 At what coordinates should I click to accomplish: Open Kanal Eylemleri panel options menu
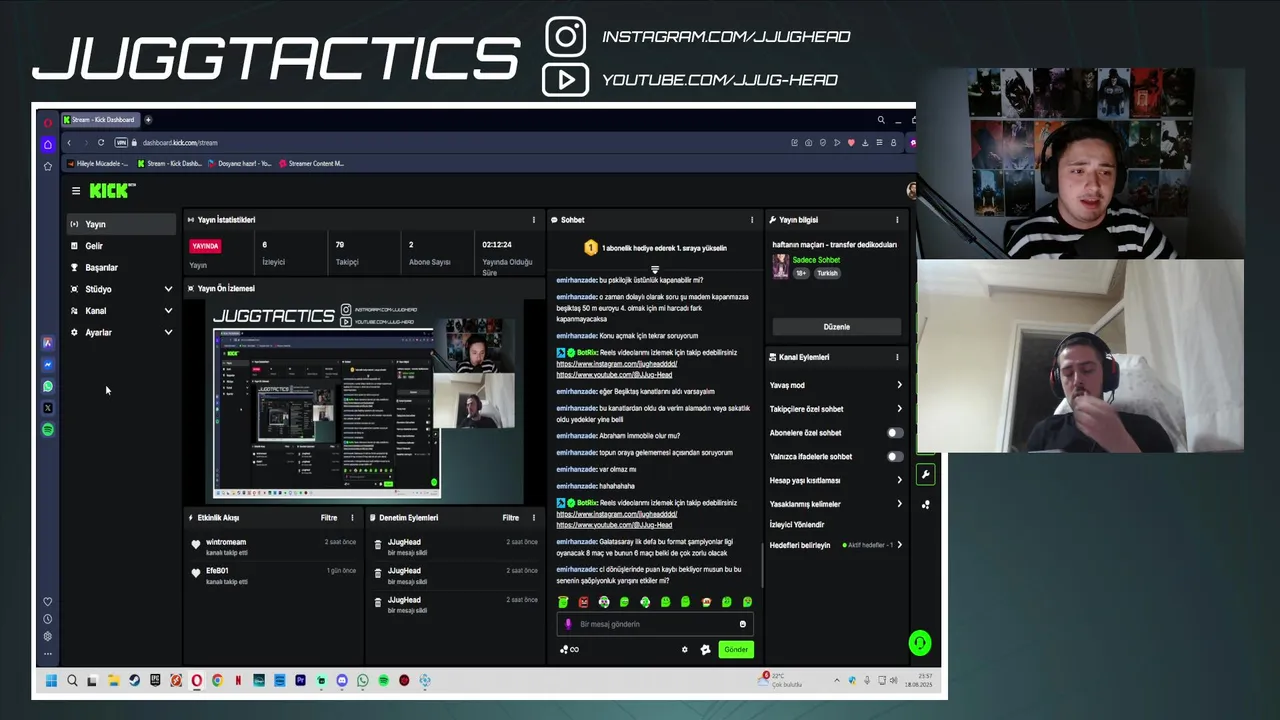click(897, 357)
